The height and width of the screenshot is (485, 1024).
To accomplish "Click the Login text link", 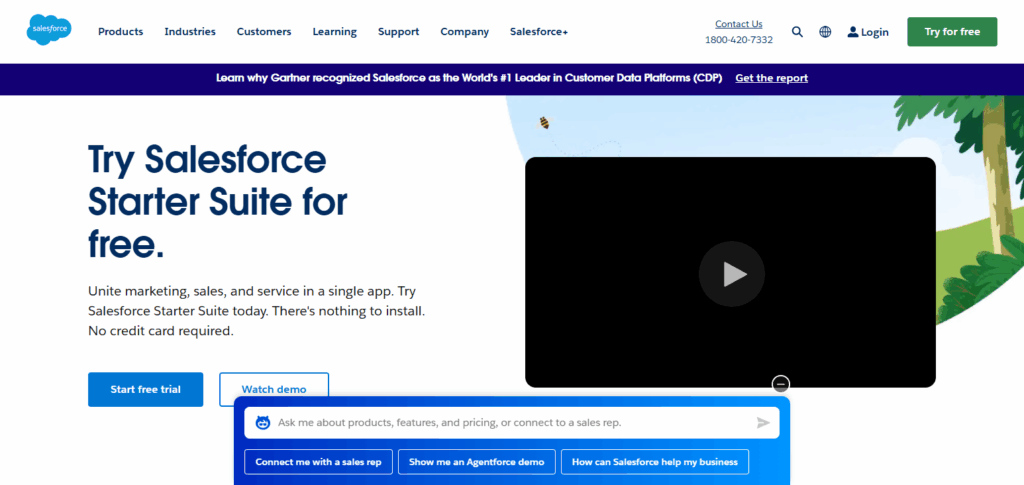I will 874,32.
